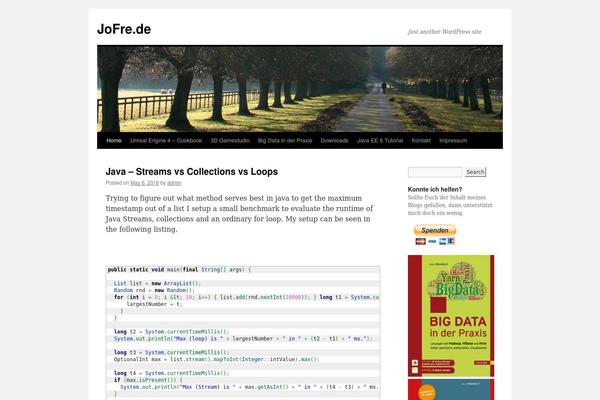This screenshot has height=400, width=600.
Task: Click the 'Max (loop) is' println code line
Action: coord(243,338)
